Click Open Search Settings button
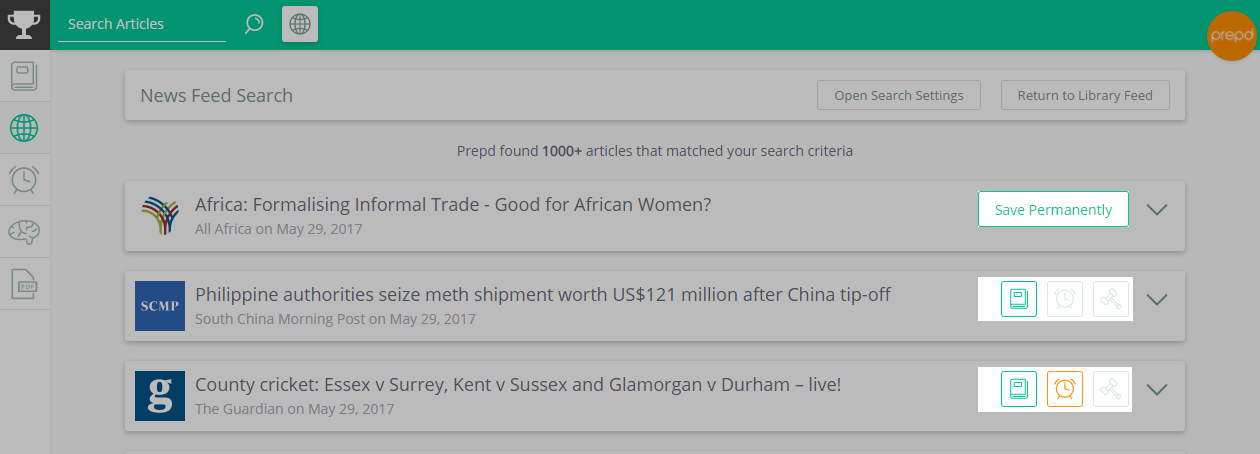The width and height of the screenshot is (1260, 454). coord(899,95)
